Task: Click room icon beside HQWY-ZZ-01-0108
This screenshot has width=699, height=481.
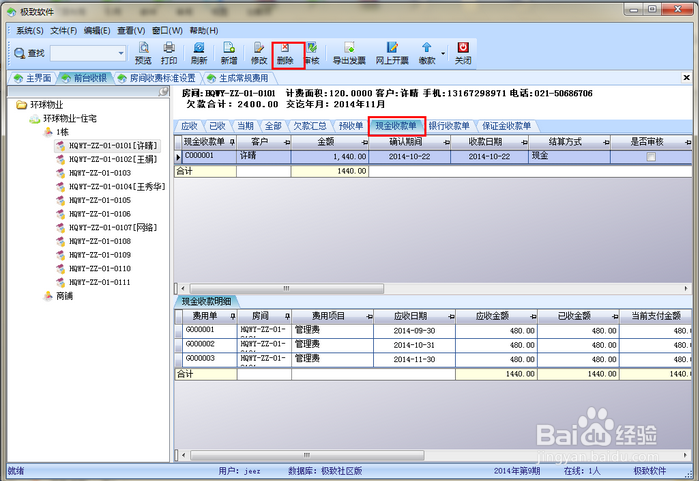Action: (61, 241)
